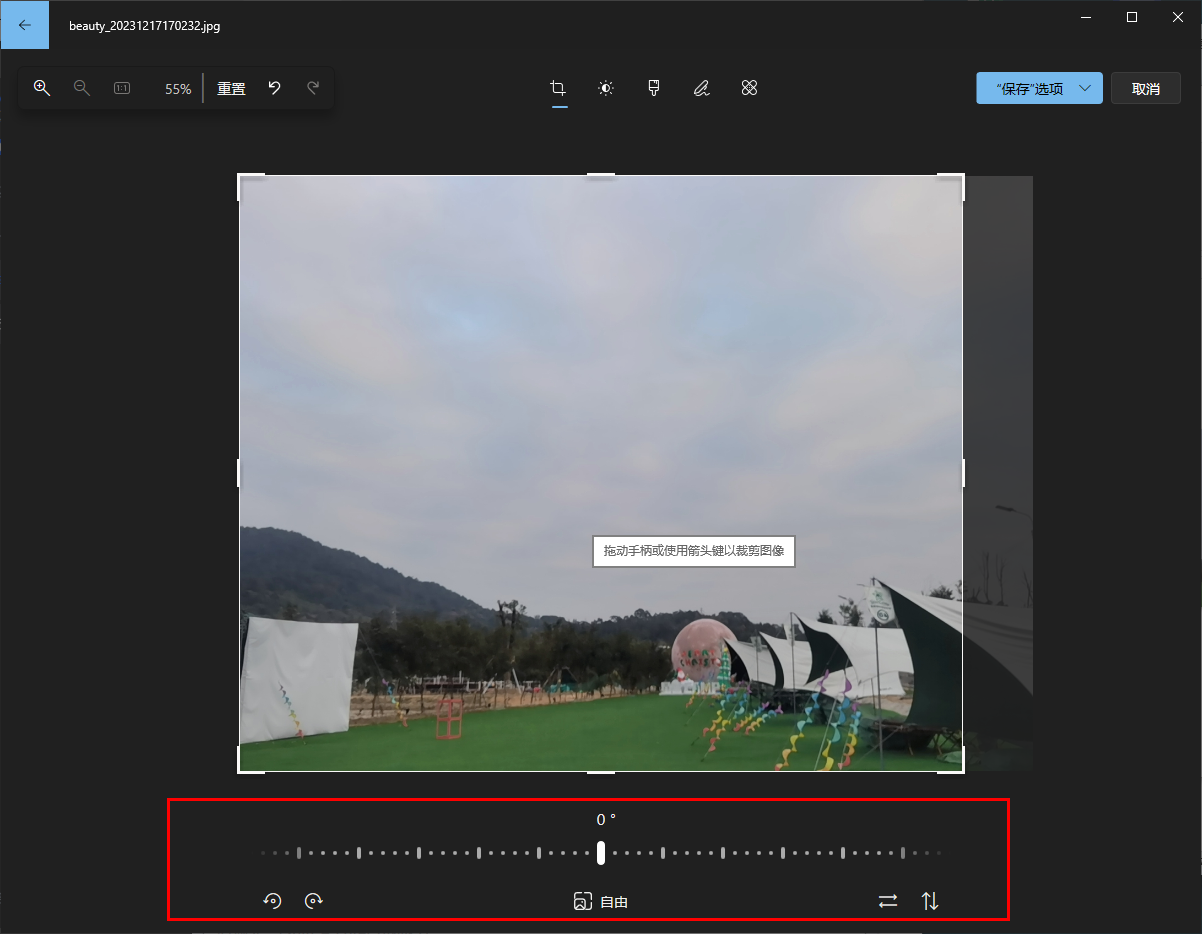The width and height of the screenshot is (1202, 934).
Task: Expand the save options dropdown arrow
Action: click(1085, 88)
